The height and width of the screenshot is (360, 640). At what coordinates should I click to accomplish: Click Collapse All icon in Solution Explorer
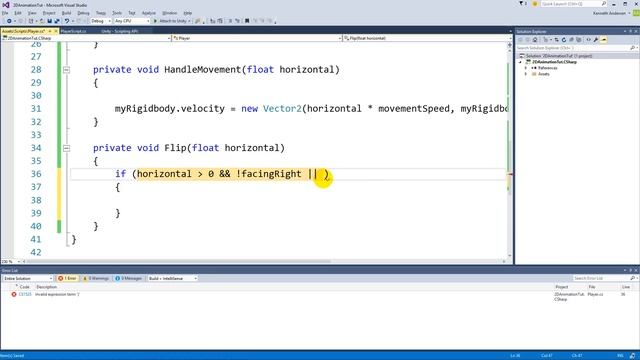pyautogui.click(x=571, y=40)
